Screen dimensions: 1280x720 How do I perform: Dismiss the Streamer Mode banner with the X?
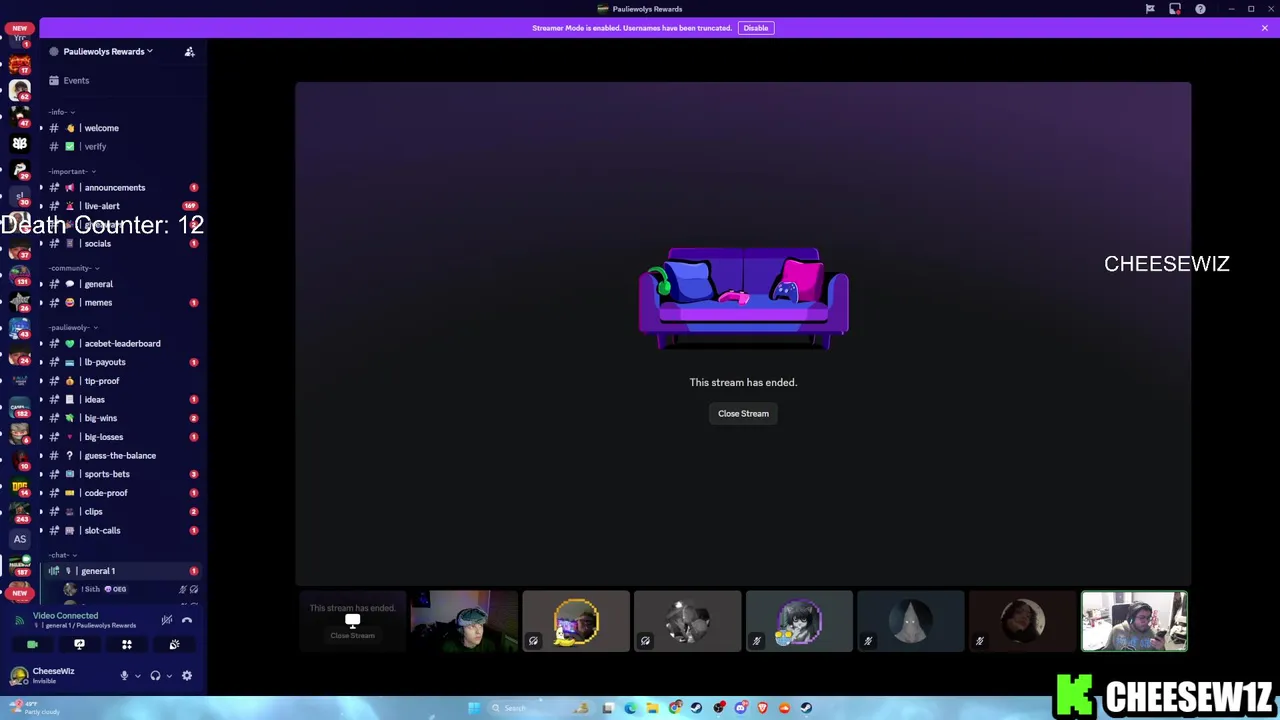pos(1265,28)
